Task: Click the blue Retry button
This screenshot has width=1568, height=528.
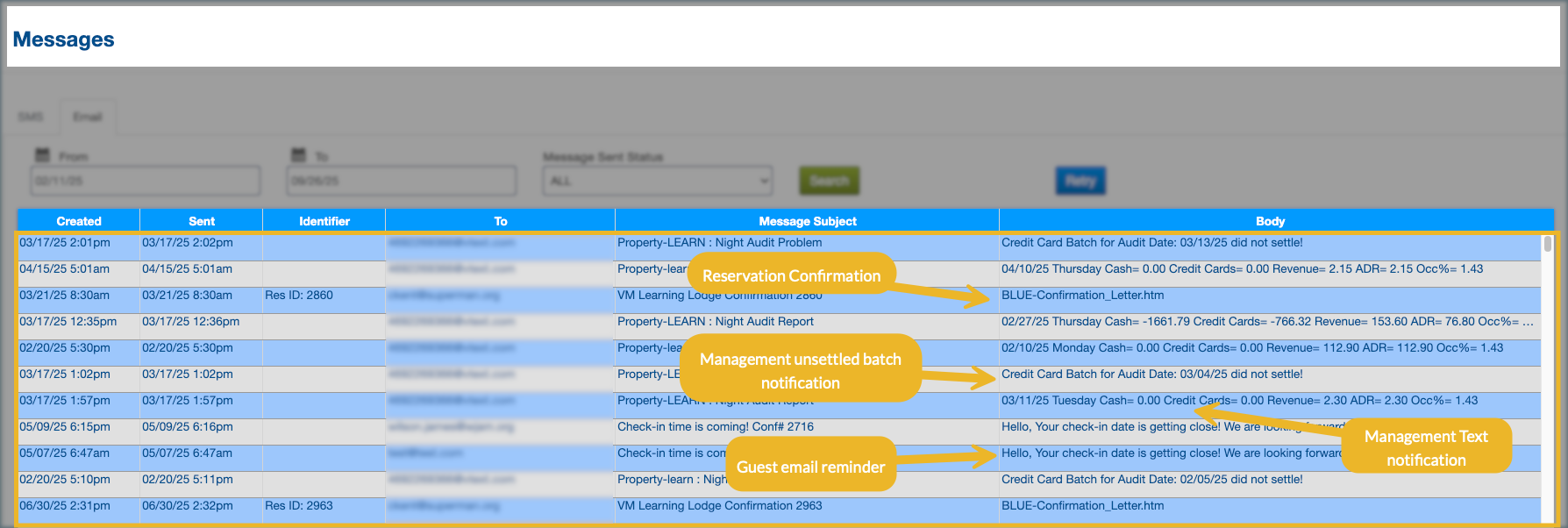Action: (1080, 181)
